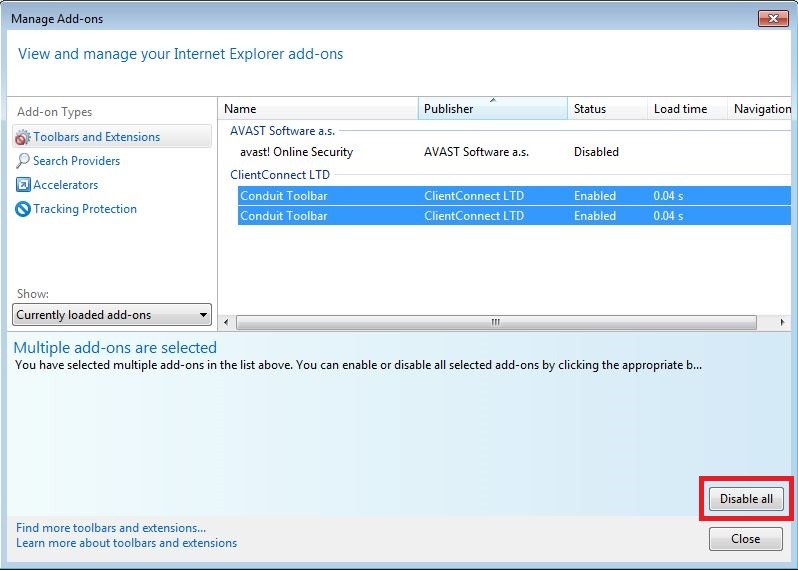Image resolution: width=798 pixels, height=570 pixels.
Task: Sort list by Status column header
Action: click(607, 109)
